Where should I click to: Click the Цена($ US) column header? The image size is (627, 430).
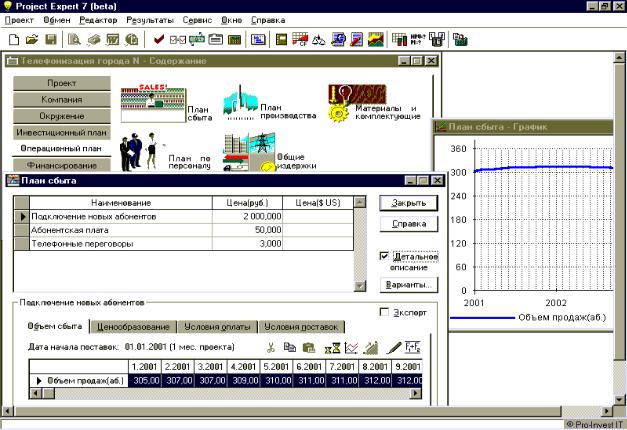pos(318,203)
